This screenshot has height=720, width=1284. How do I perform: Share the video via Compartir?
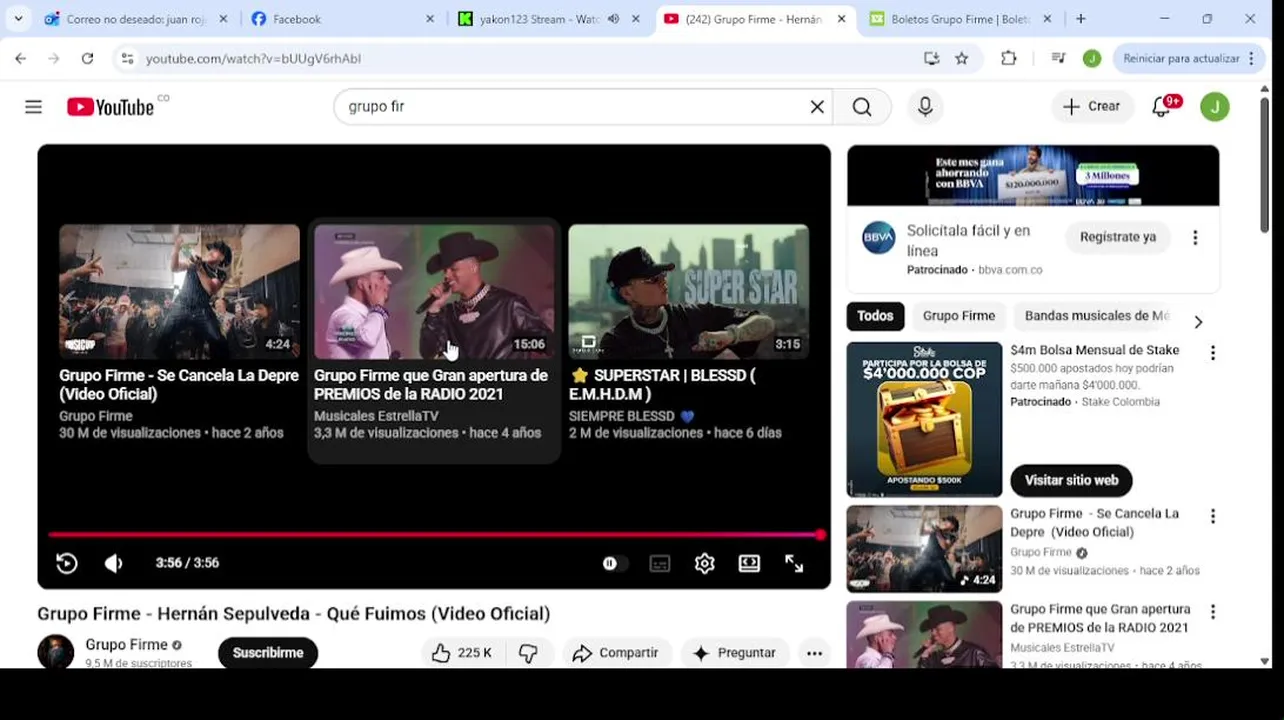tap(616, 653)
